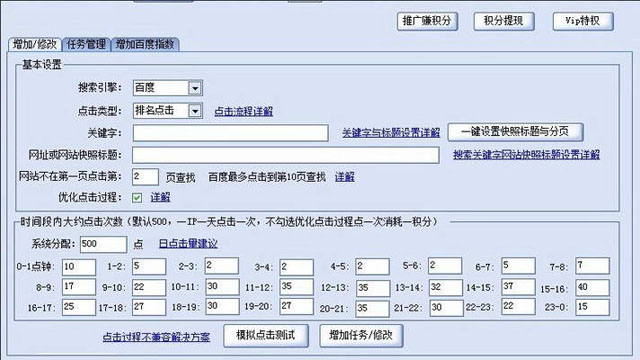Click the 8-9 hour clicks field
This screenshot has width=640, height=360.
pyautogui.click(x=79, y=287)
